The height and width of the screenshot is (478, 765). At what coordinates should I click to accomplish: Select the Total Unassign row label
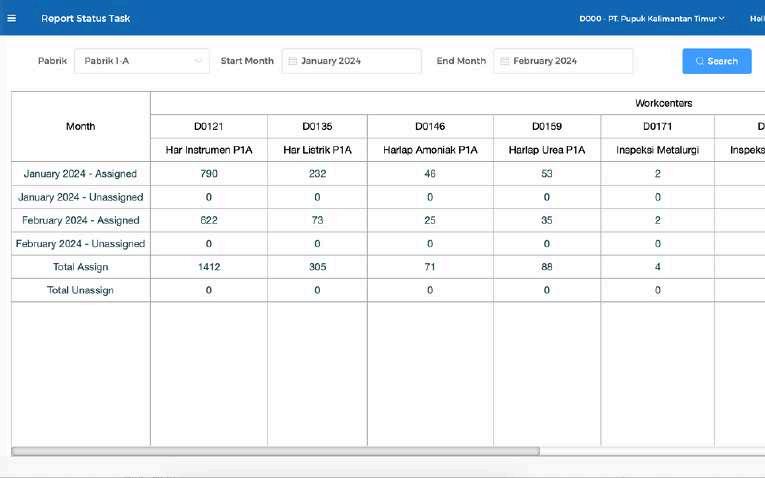[81, 290]
